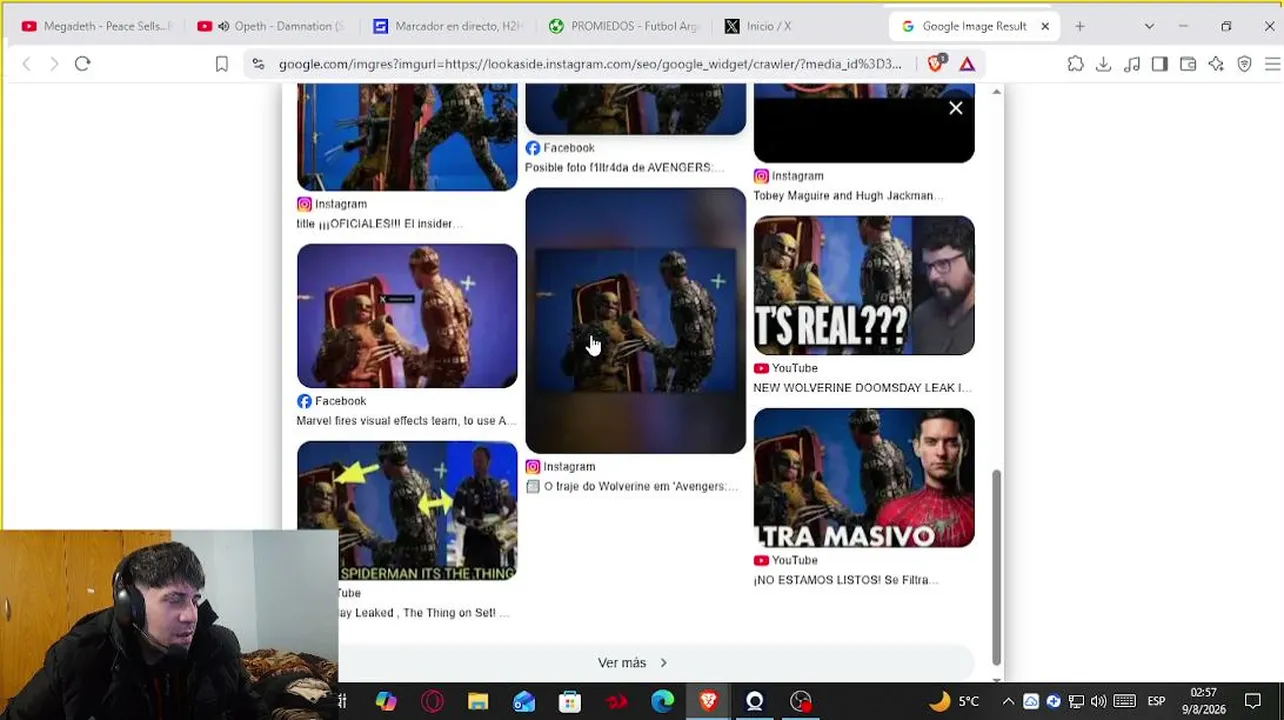Click the Facebook source above 'Posible foto'
Viewport: 1284px width, 720px height.
tap(560, 148)
